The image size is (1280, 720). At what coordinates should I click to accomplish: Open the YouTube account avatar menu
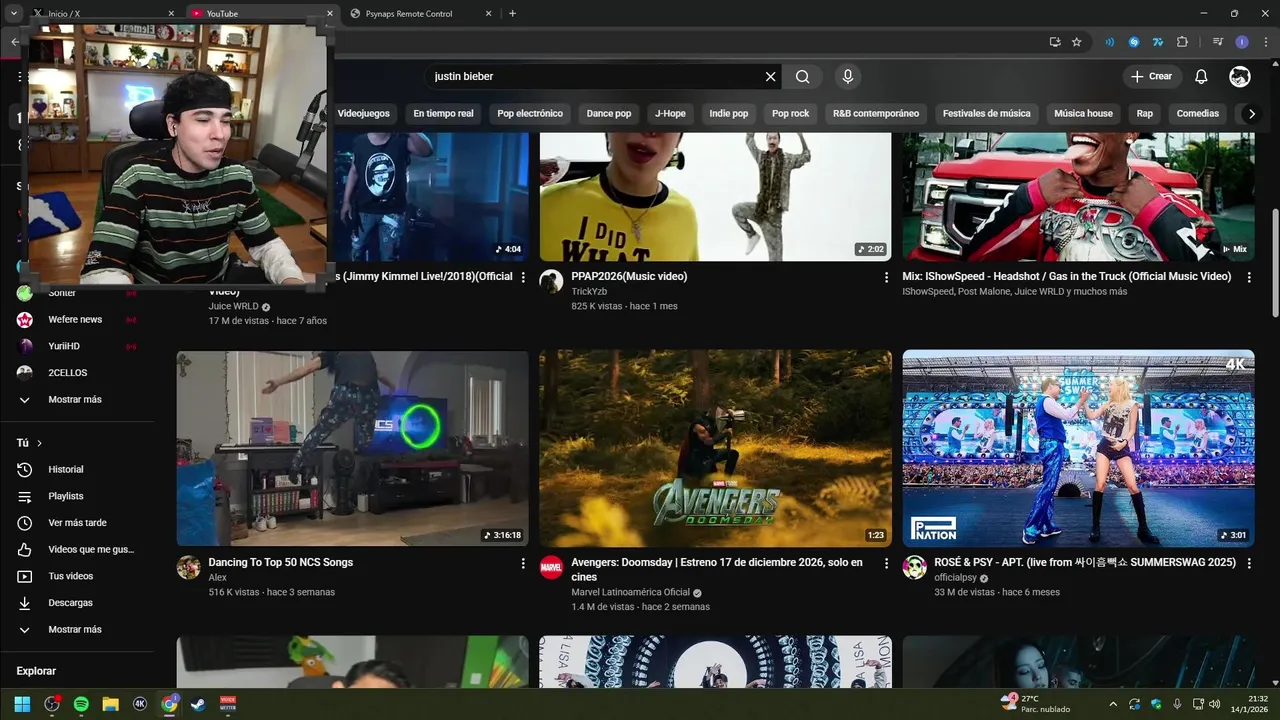coord(1240,77)
